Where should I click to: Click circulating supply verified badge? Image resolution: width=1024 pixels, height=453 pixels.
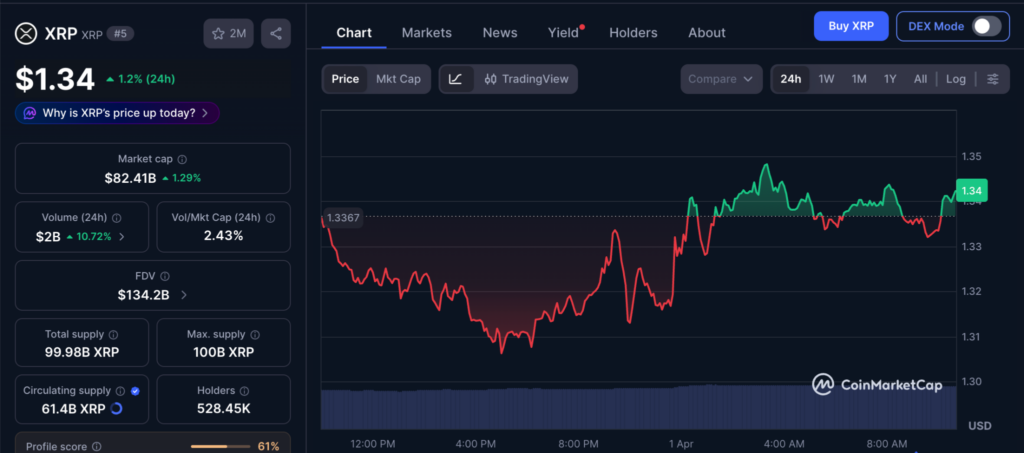[135, 391]
